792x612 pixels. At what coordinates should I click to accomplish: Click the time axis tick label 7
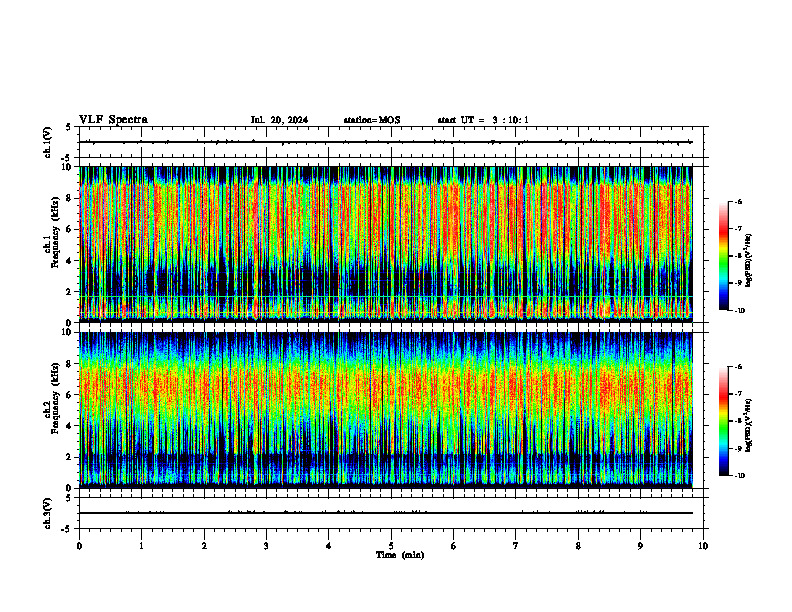click(516, 546)
